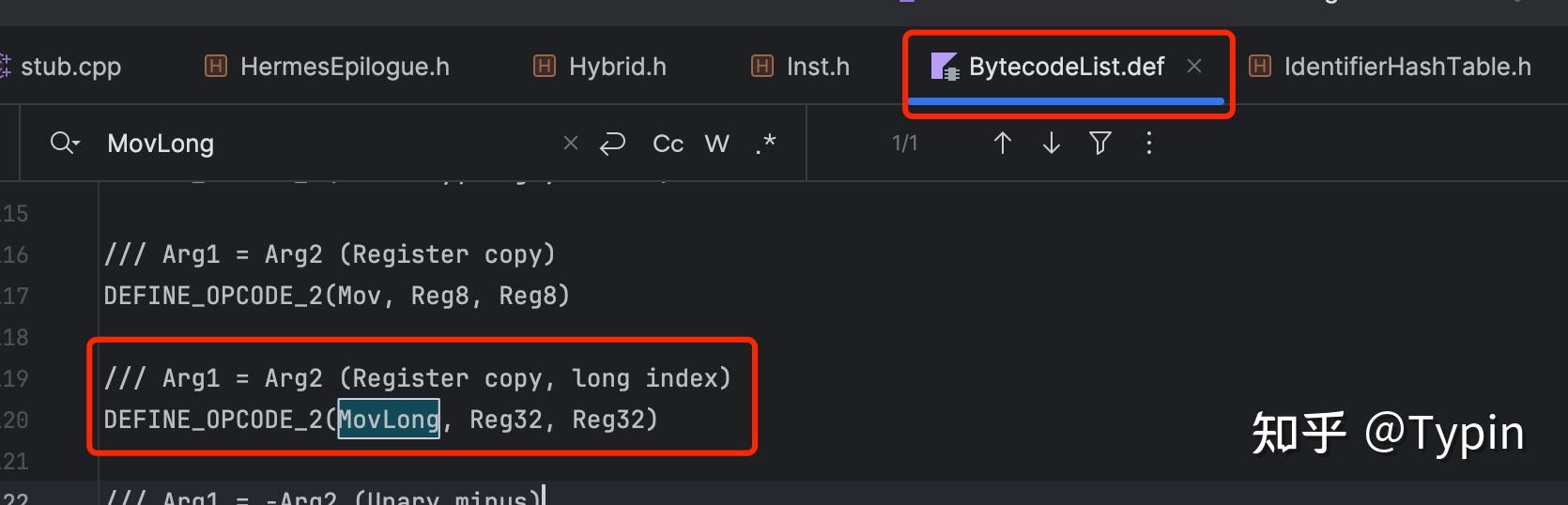1568x505 pixels.
Task: Clear the MovLong search text
Action: point(570,143)
